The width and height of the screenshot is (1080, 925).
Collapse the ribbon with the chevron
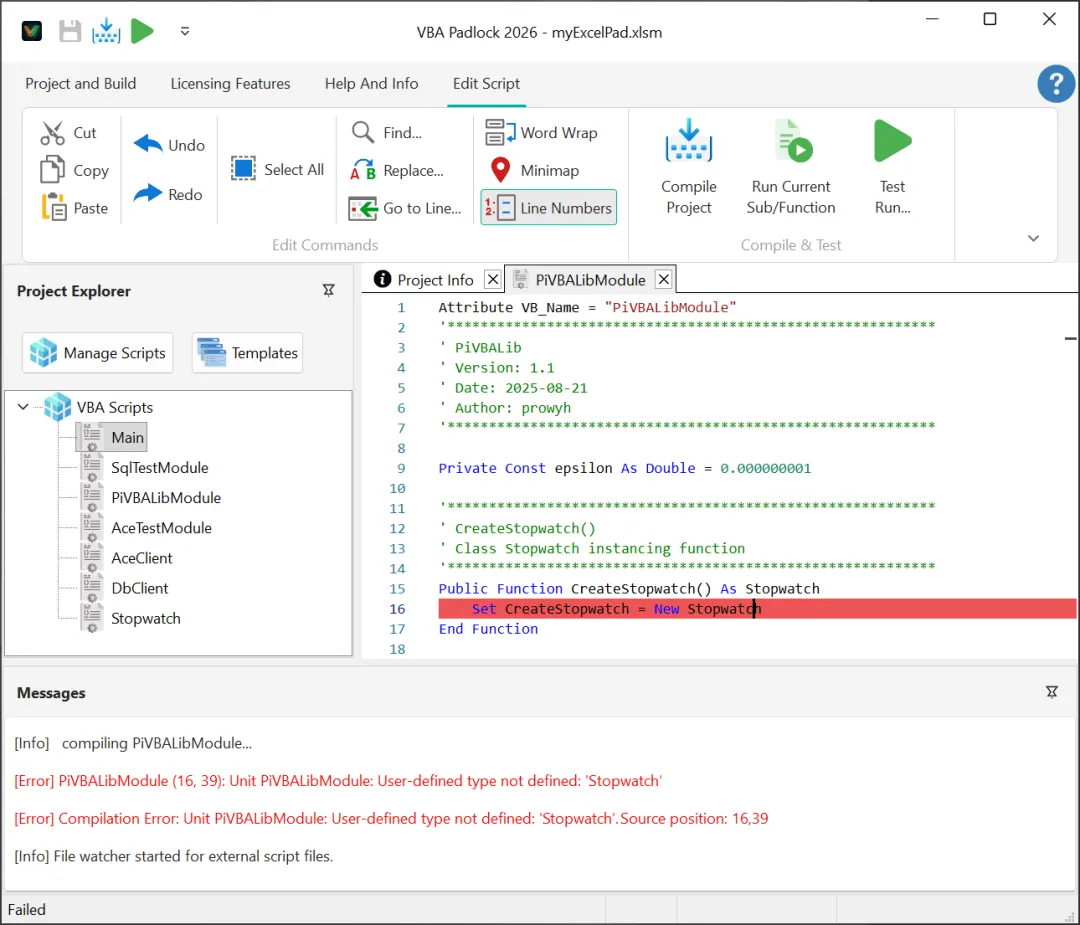1033,238
